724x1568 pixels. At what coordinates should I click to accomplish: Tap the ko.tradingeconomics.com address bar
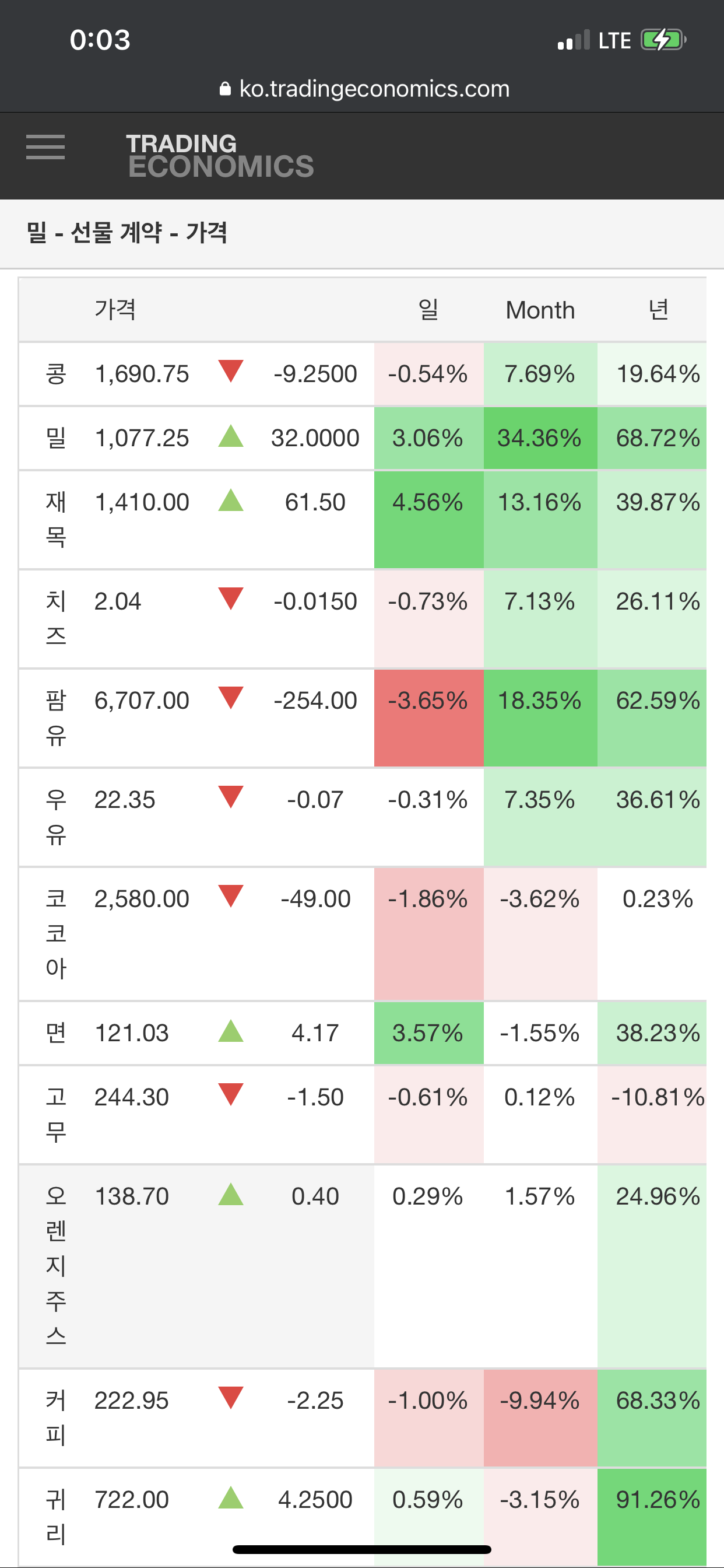pyautogui.click(x=374, y=89)
